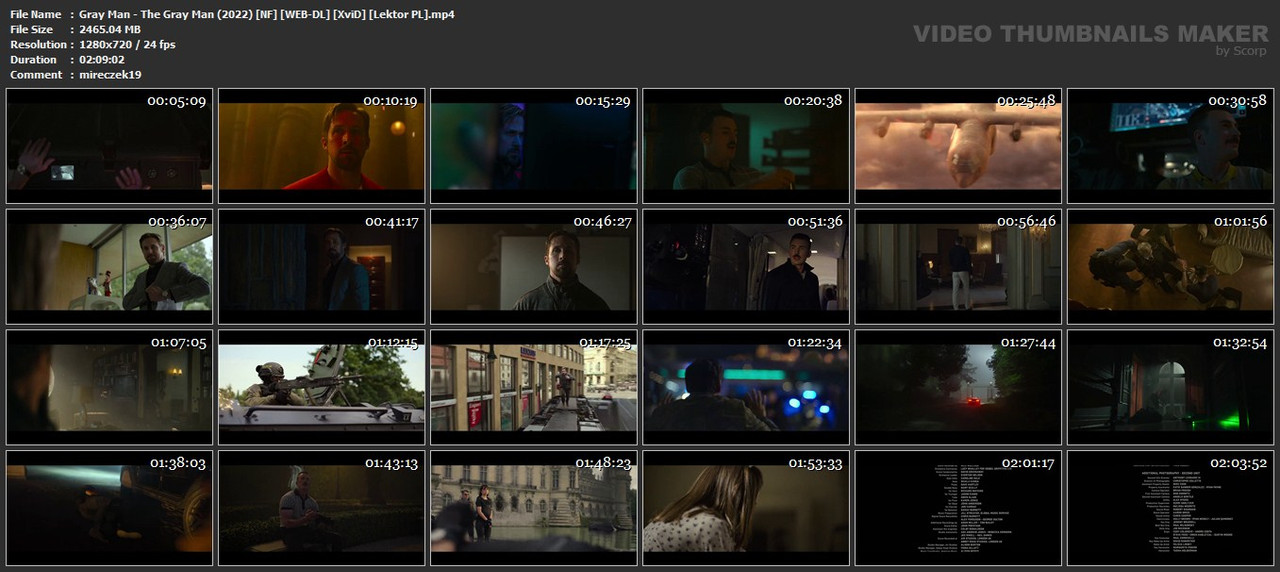Pick the thumbnail timed 01:01:56
1280x572 pixels.
click(x=1170, y=266)
